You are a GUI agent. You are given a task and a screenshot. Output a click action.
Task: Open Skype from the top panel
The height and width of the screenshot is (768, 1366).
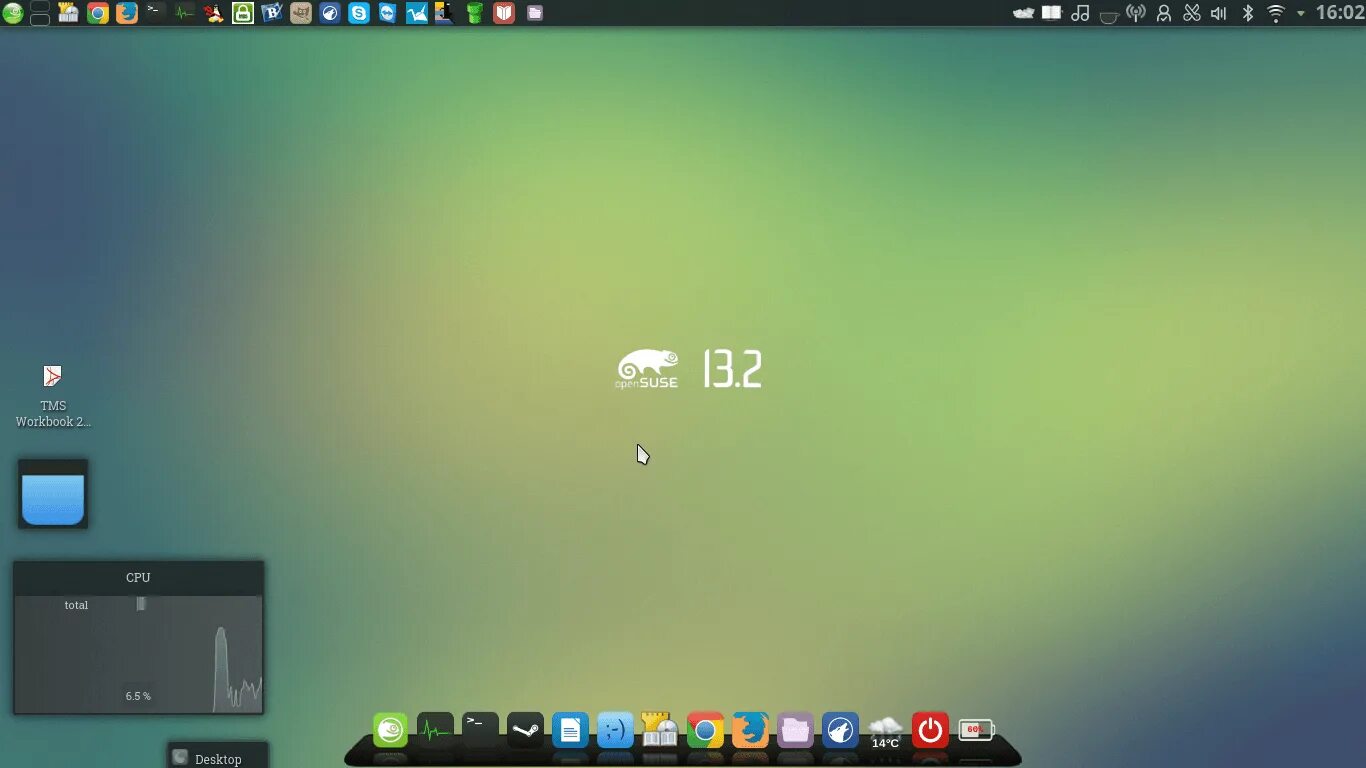[359, 13]
